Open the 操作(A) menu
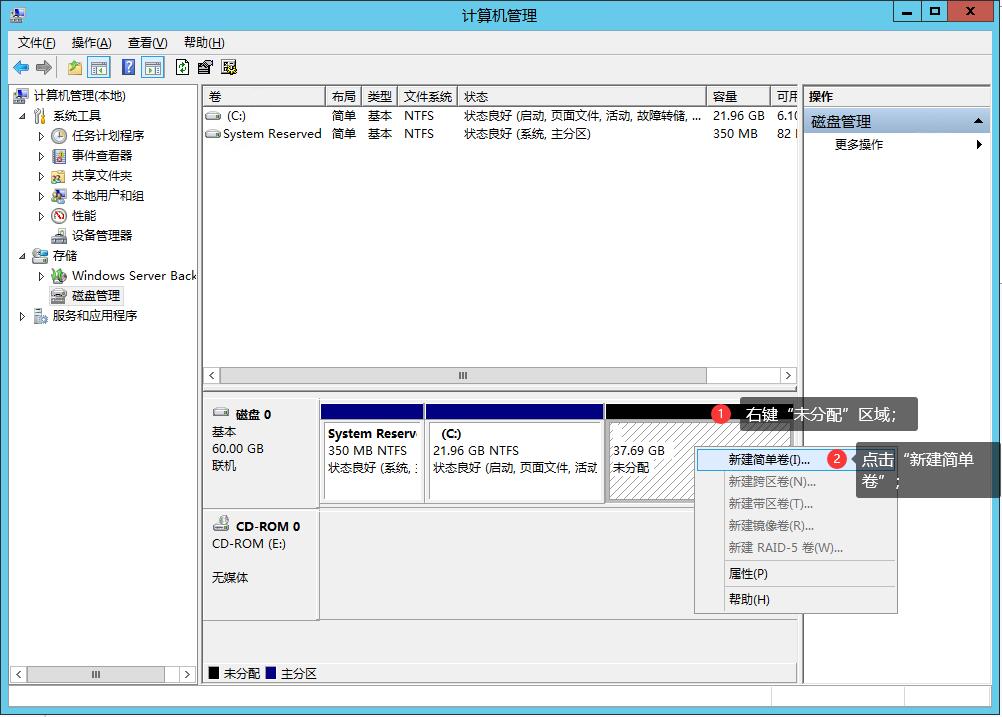This screenshot has width=1002, height=717. (91, 42)
